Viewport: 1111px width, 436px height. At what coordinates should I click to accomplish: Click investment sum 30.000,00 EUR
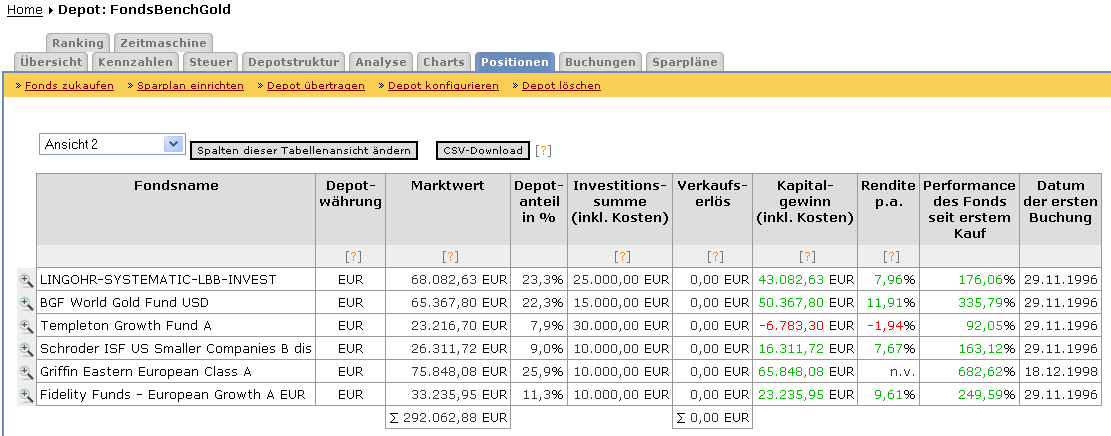point(620,326)
